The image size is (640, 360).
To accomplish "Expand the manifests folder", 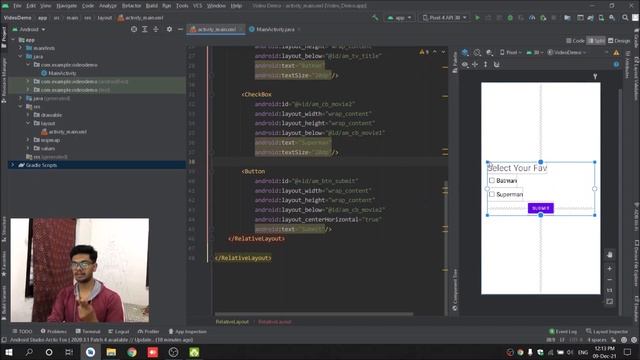I will click(x=20, y=48).
